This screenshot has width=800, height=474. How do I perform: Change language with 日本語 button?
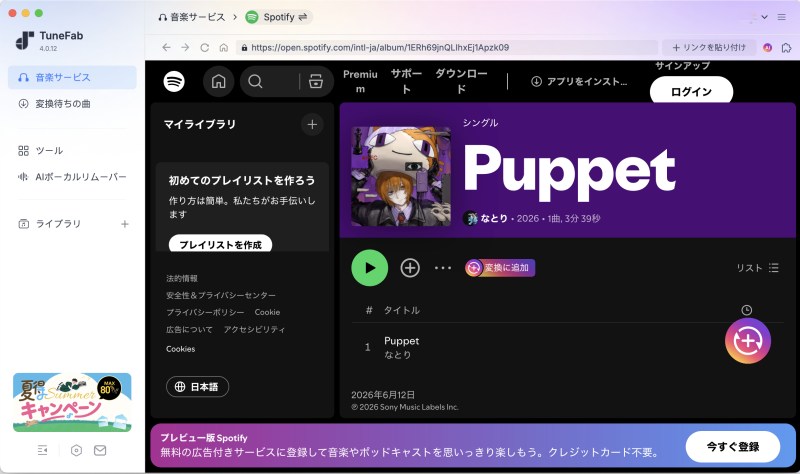point(197,387)
